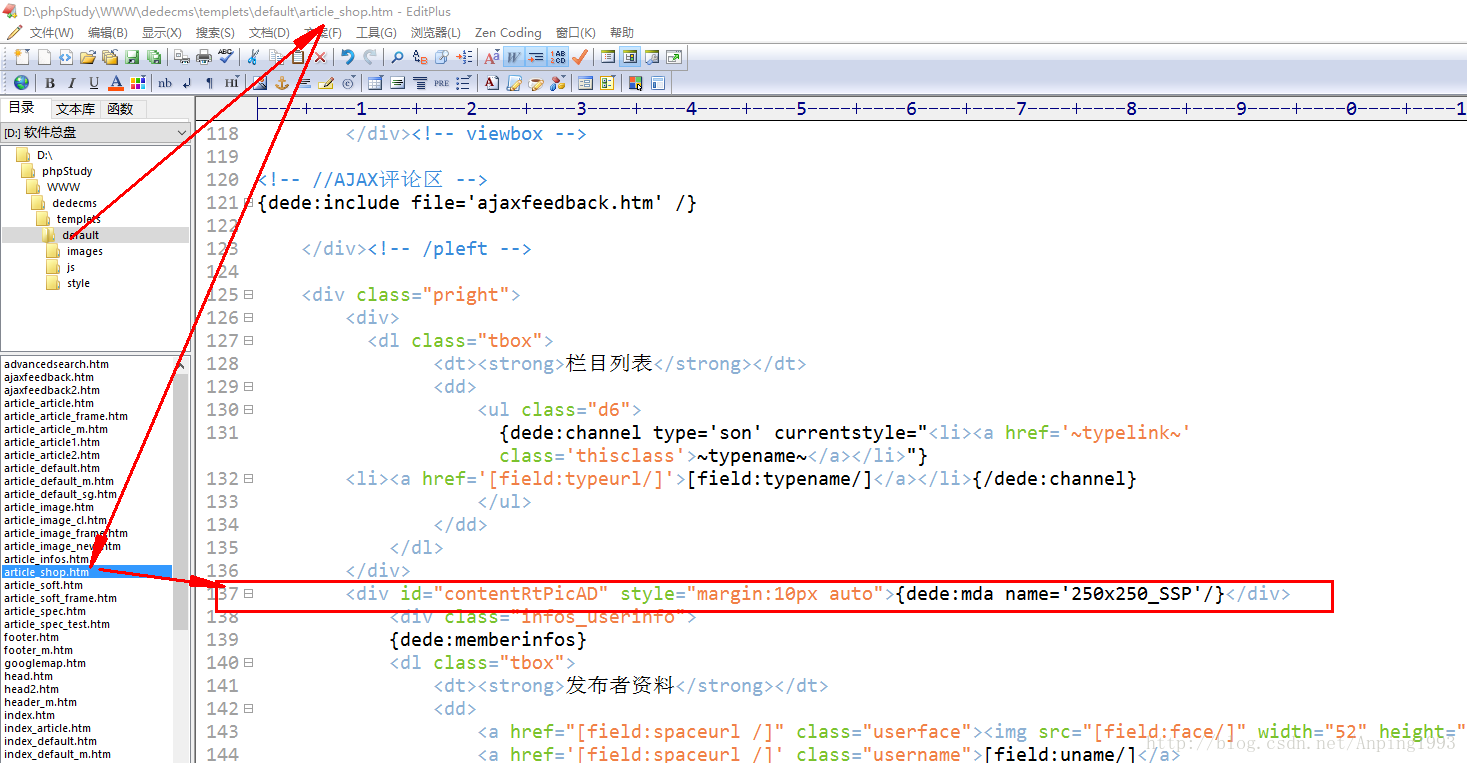
Task: Click the New HTML page icon
Action: (65, 57)
